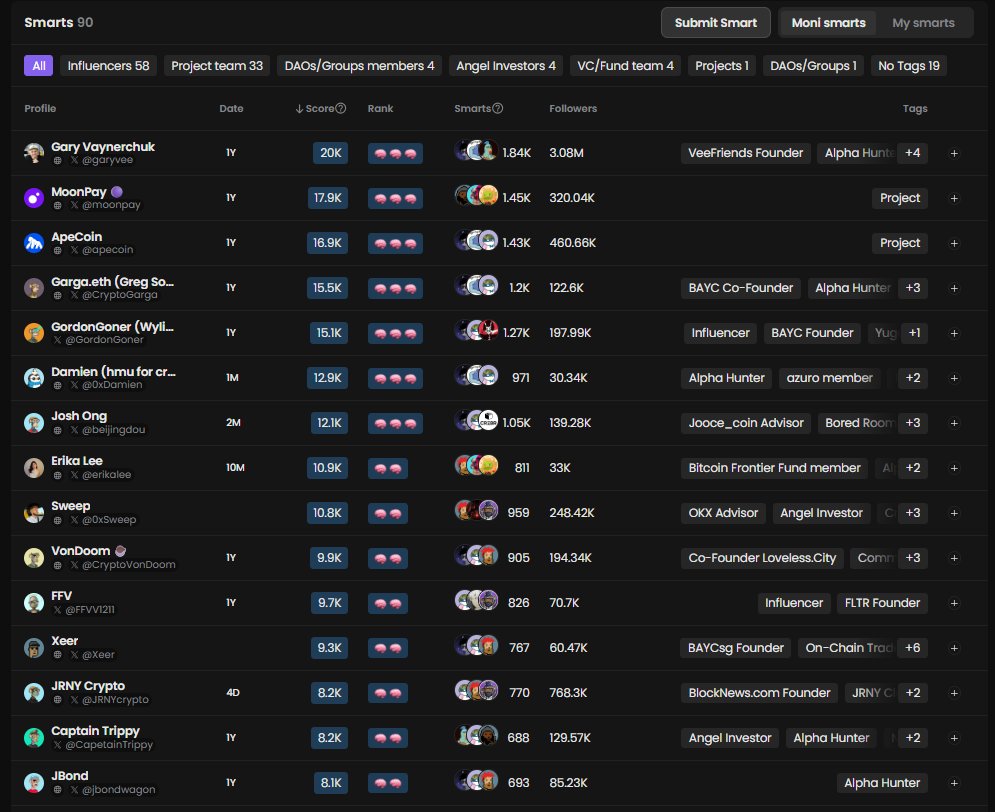Filter by Projects 1
Screen dimensions: 995x812
[x=722, y=66]
